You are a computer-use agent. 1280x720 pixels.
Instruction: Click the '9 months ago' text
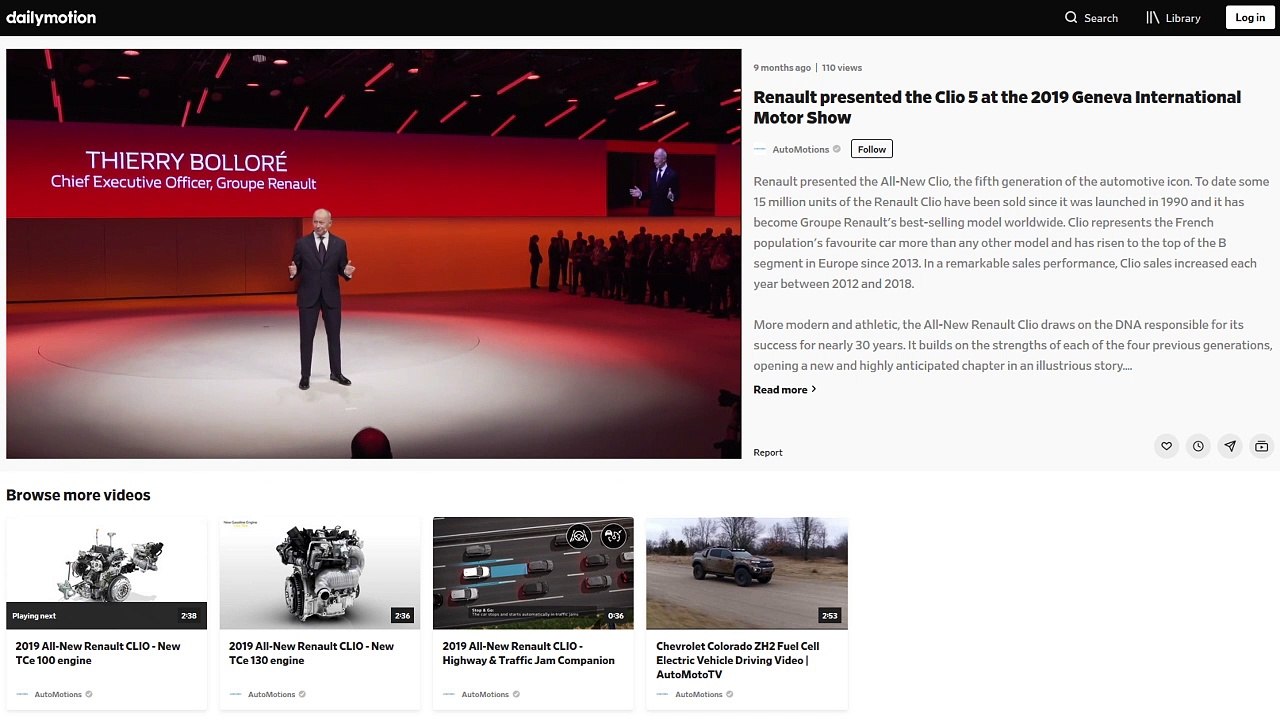tap(782, 68)
